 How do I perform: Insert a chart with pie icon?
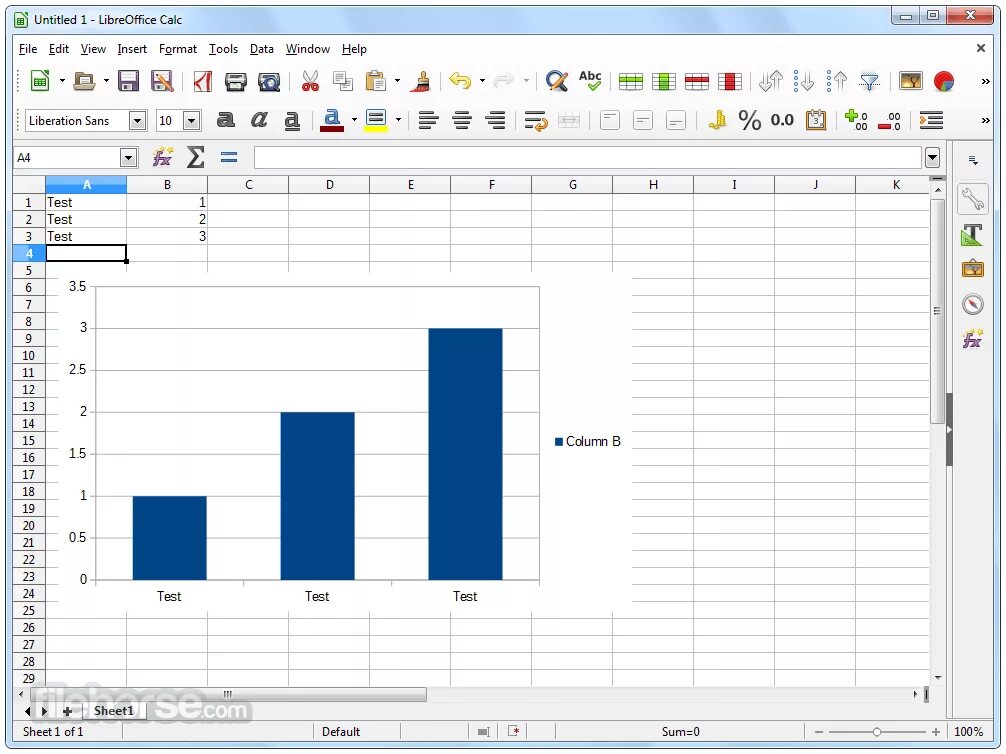tap(944, 81)
